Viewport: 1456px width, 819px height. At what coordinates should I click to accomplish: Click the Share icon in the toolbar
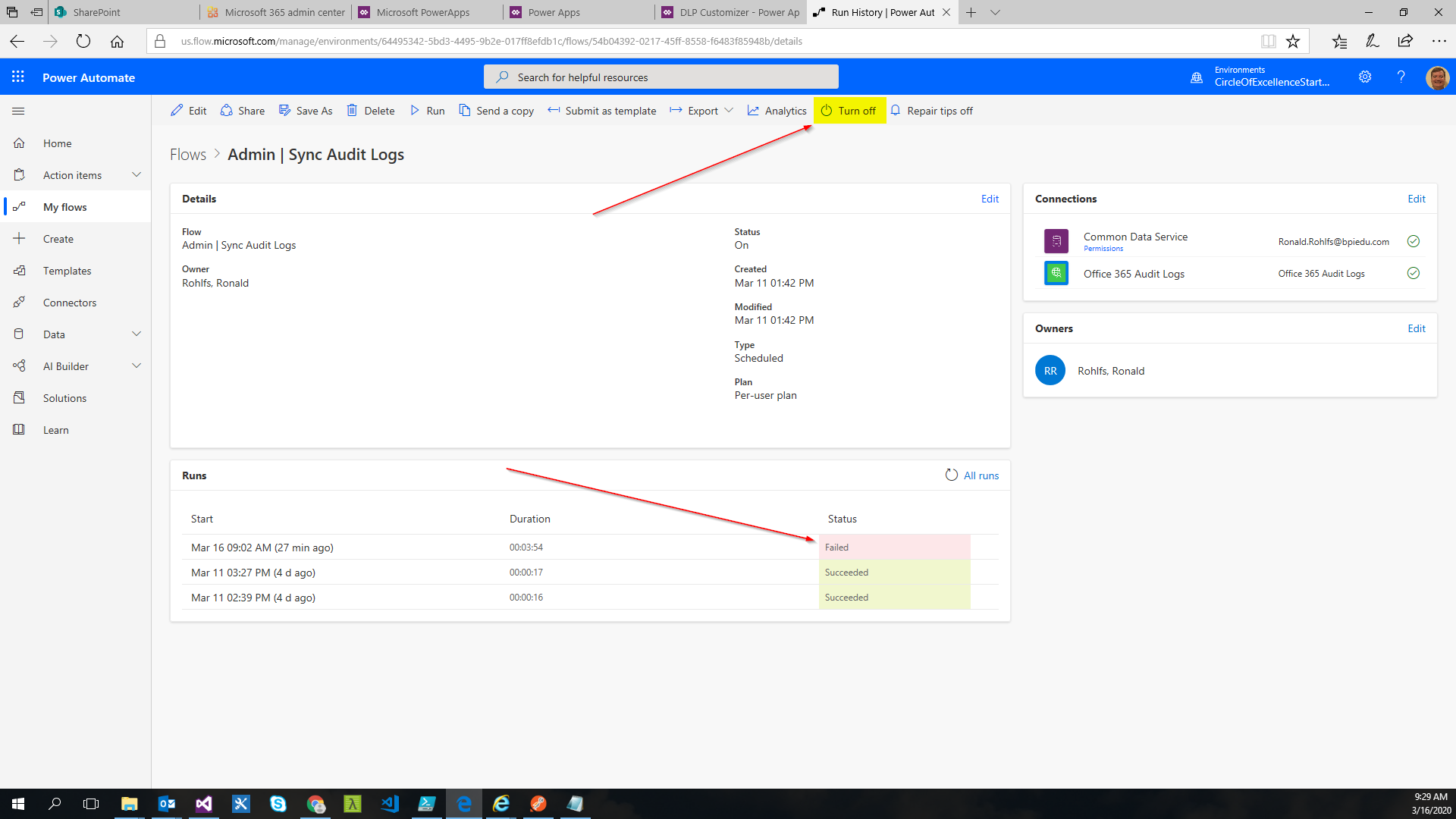point(227,111)
